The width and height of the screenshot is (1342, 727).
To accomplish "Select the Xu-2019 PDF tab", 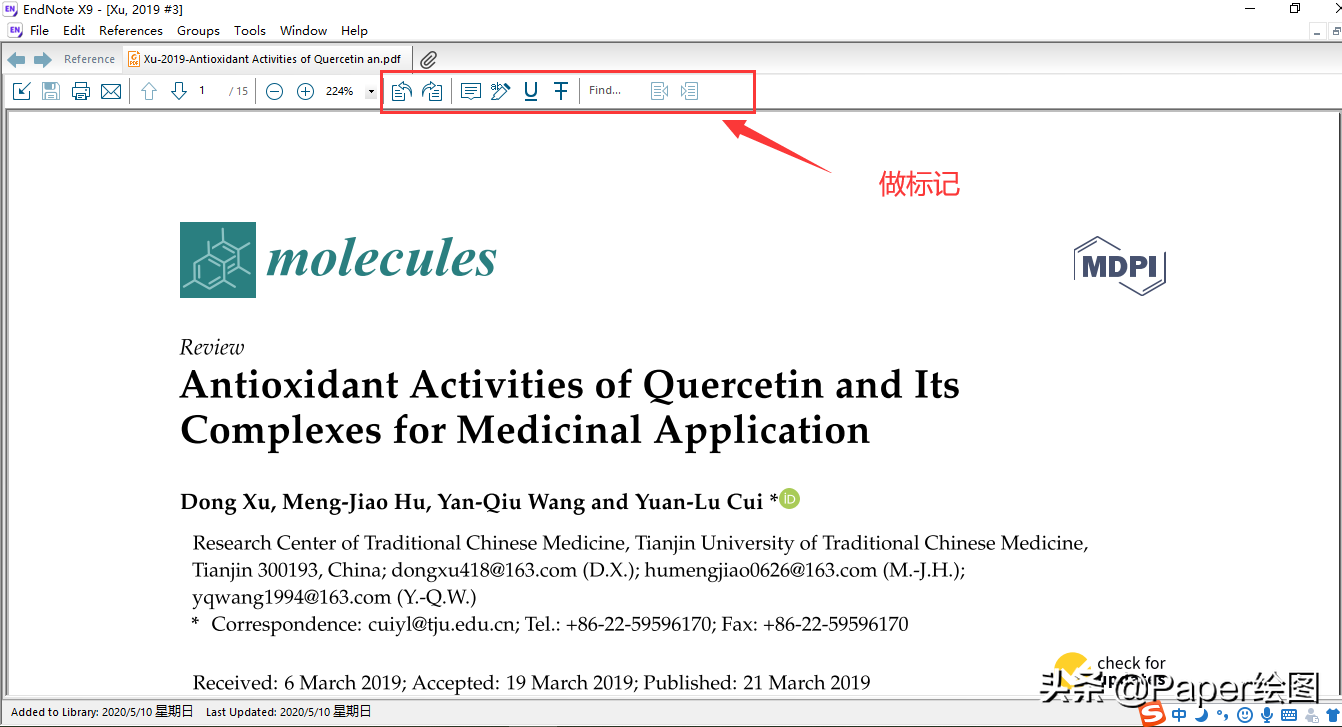I will pyautogui.click(x=267, y=60).
